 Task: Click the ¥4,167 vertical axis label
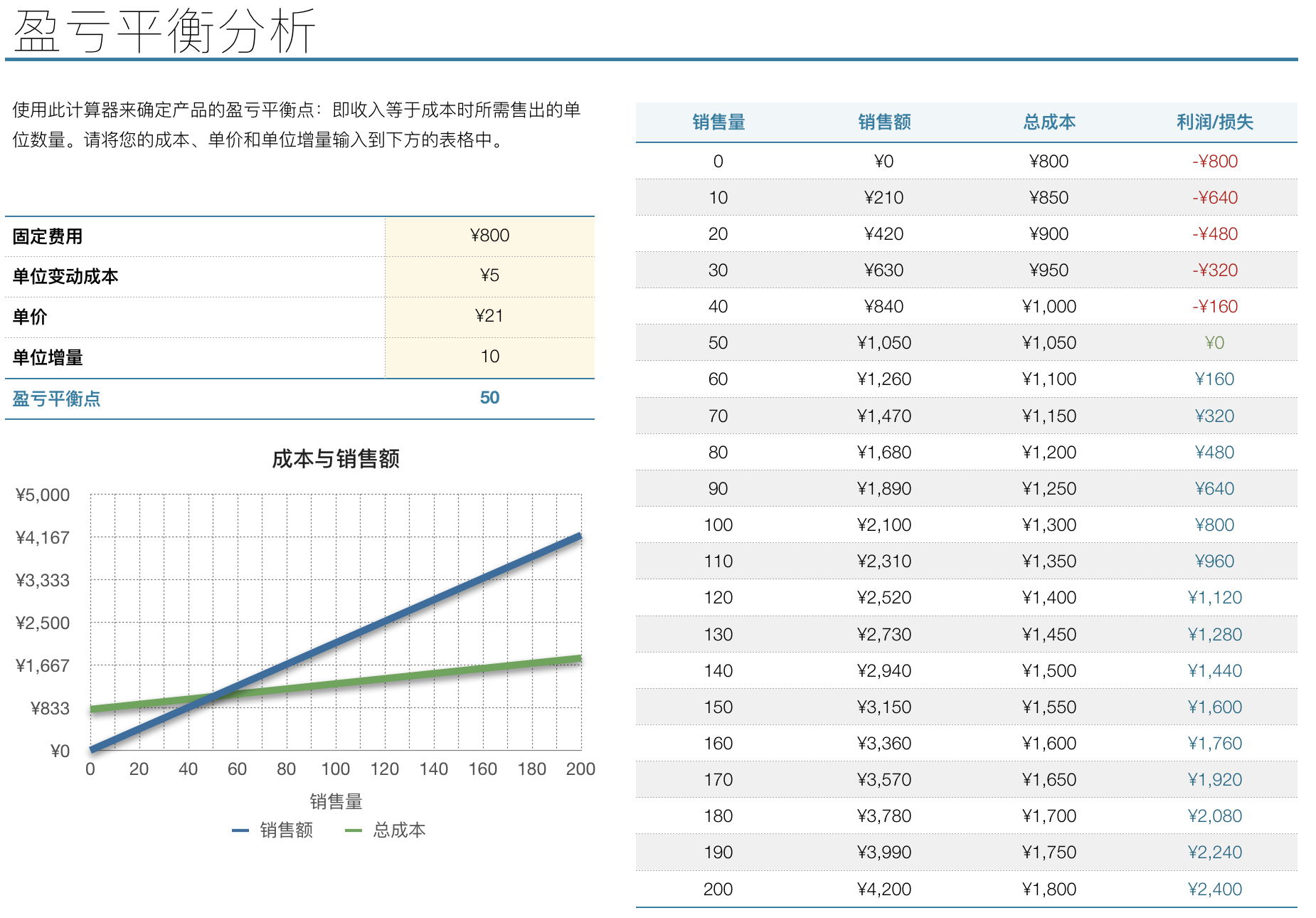[x=43, y=538]
